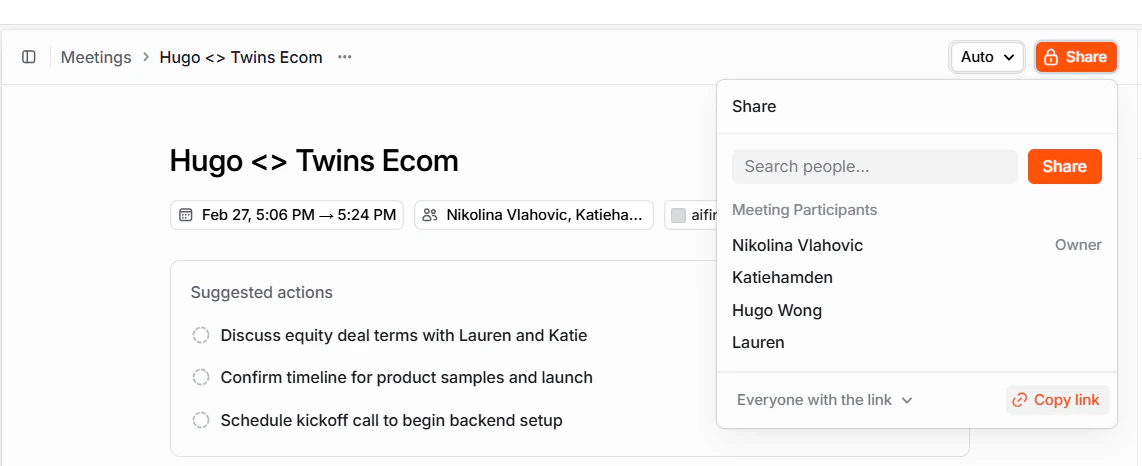Click the orange Share button in popup

1064,166
